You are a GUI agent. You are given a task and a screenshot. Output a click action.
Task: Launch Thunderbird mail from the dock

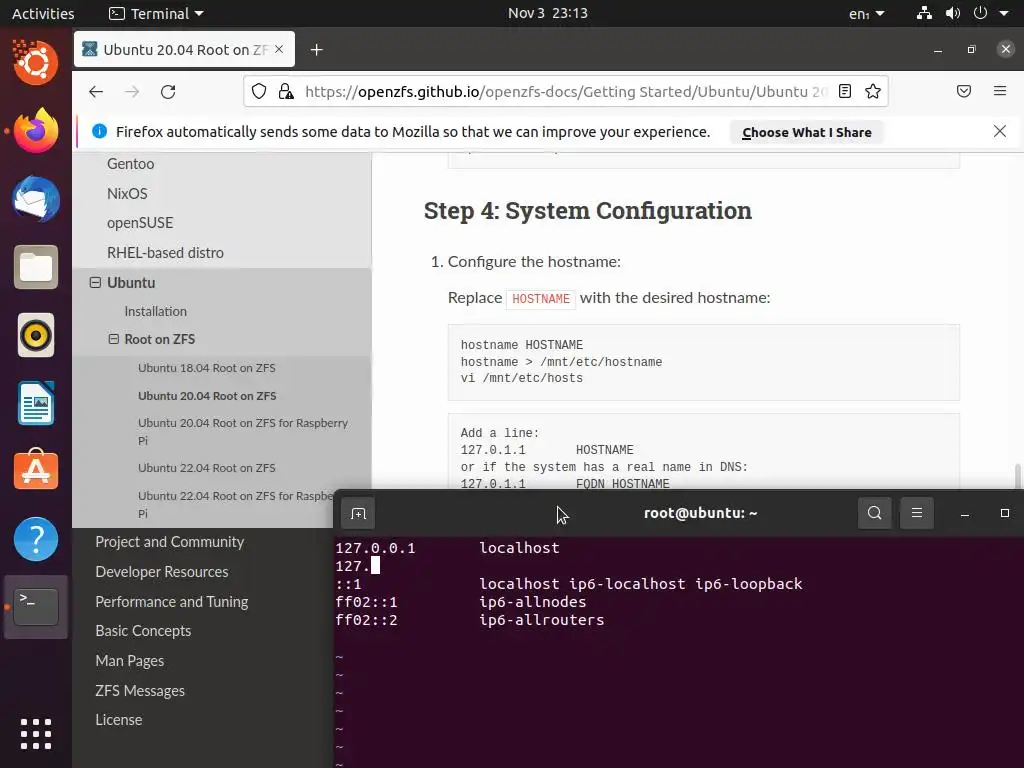(36, 199)
